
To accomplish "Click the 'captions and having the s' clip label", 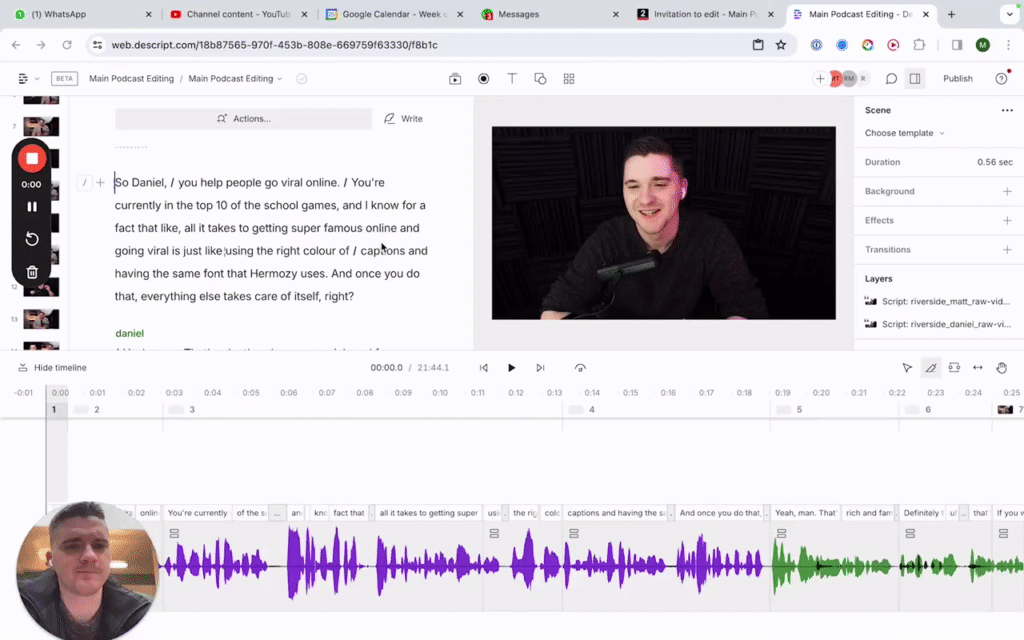I will click(x=617, y=513).
